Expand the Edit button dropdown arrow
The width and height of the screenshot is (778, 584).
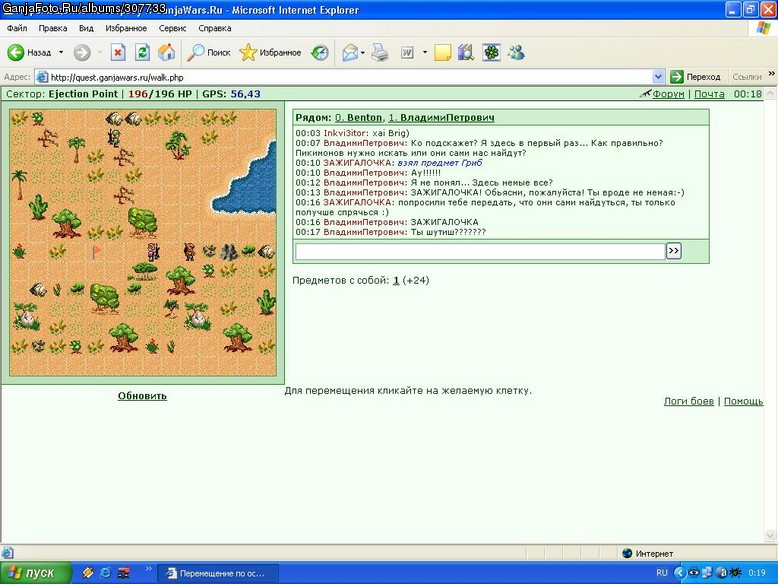coord(425,52)
